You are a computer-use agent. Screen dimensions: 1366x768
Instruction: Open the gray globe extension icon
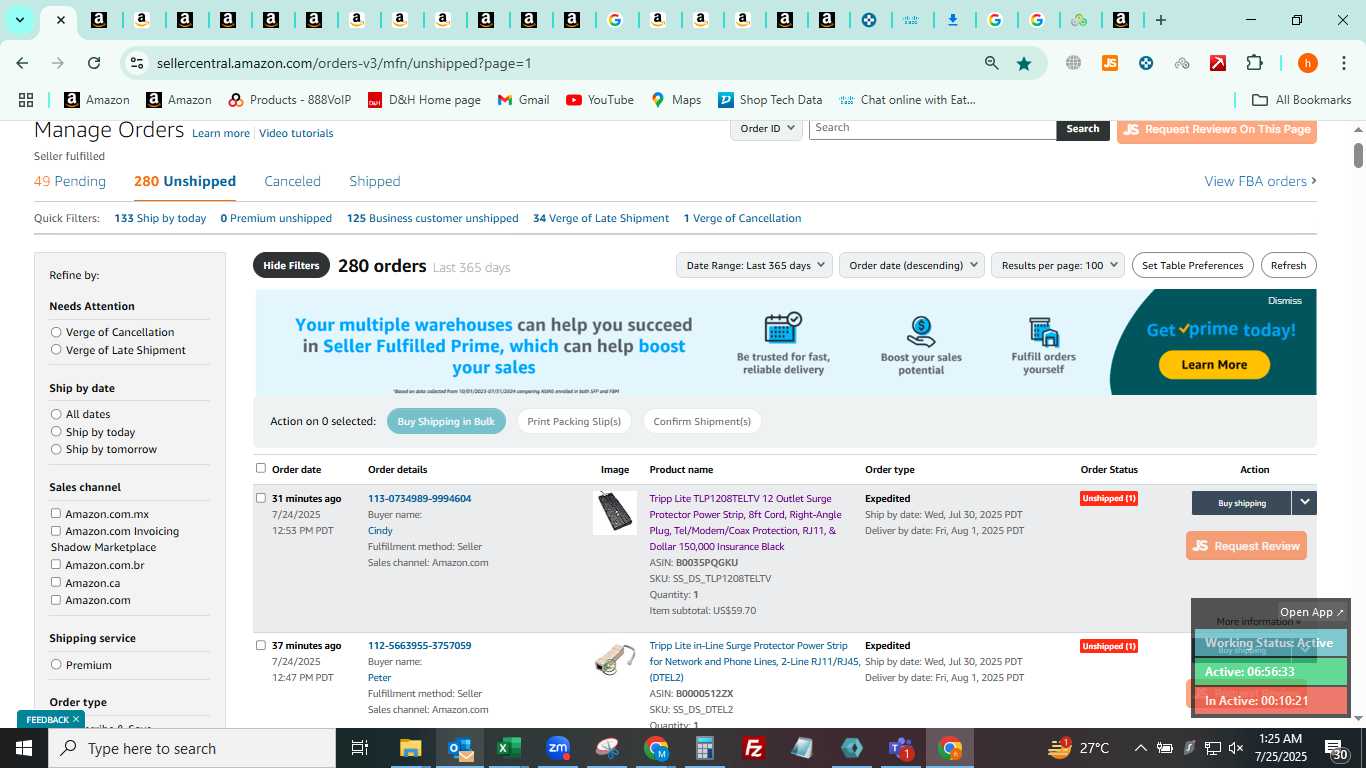1073,63
